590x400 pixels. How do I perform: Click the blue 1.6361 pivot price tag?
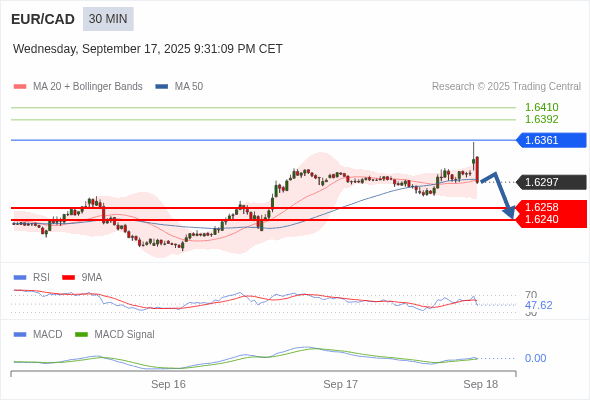(x=551, y=140)
